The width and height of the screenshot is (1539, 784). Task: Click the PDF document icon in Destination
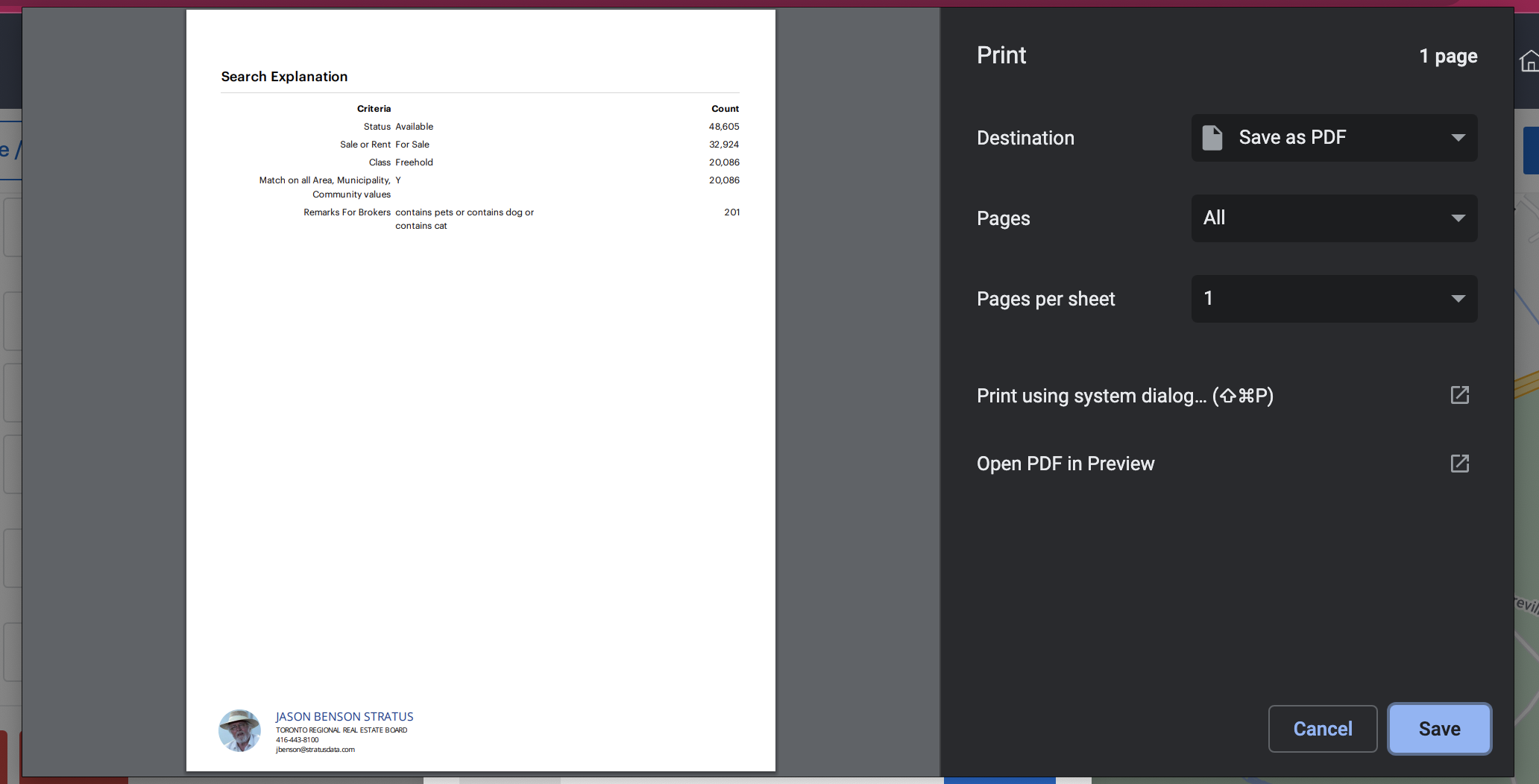1212,138
